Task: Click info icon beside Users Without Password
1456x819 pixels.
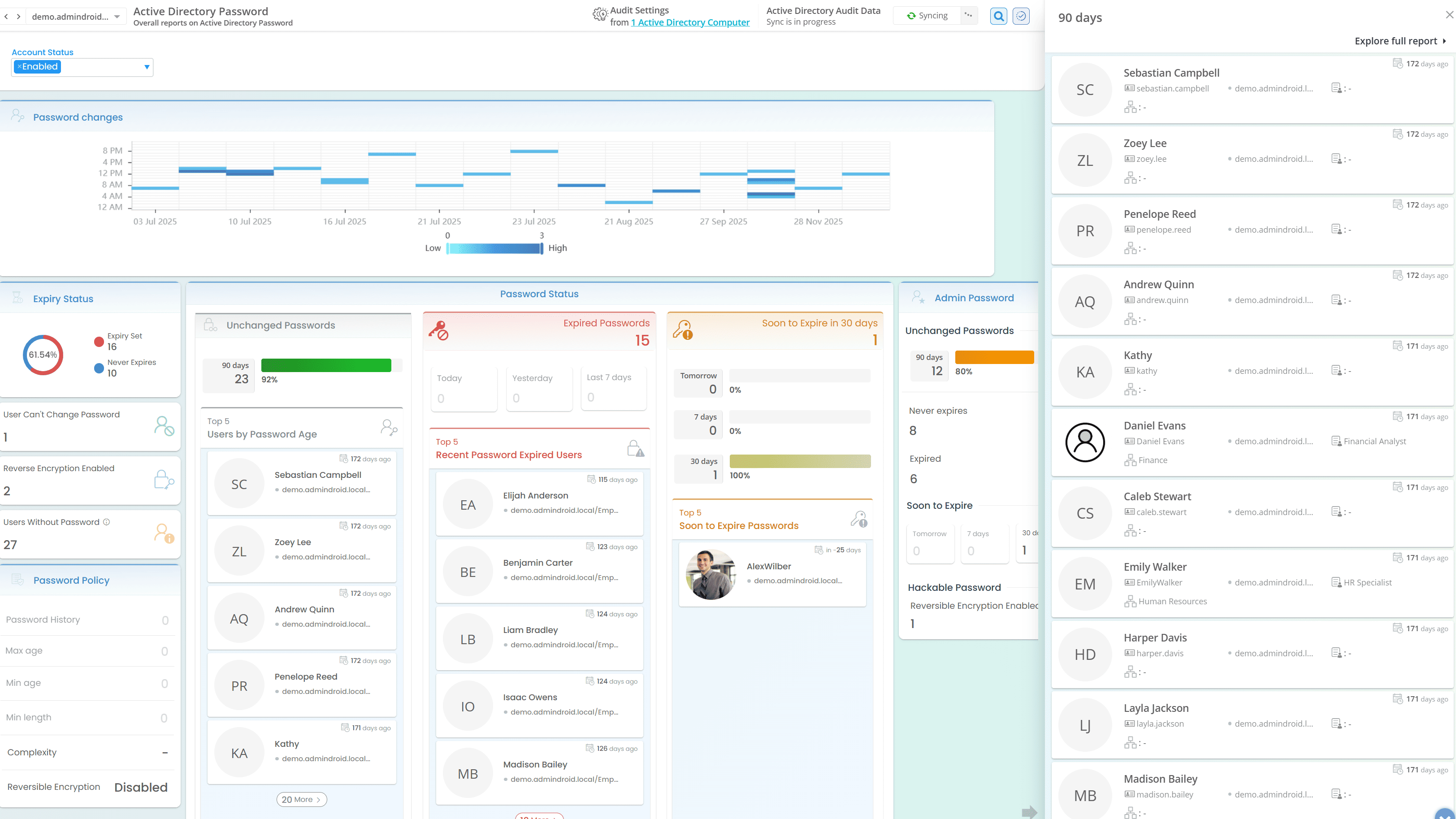Action: 106,522
